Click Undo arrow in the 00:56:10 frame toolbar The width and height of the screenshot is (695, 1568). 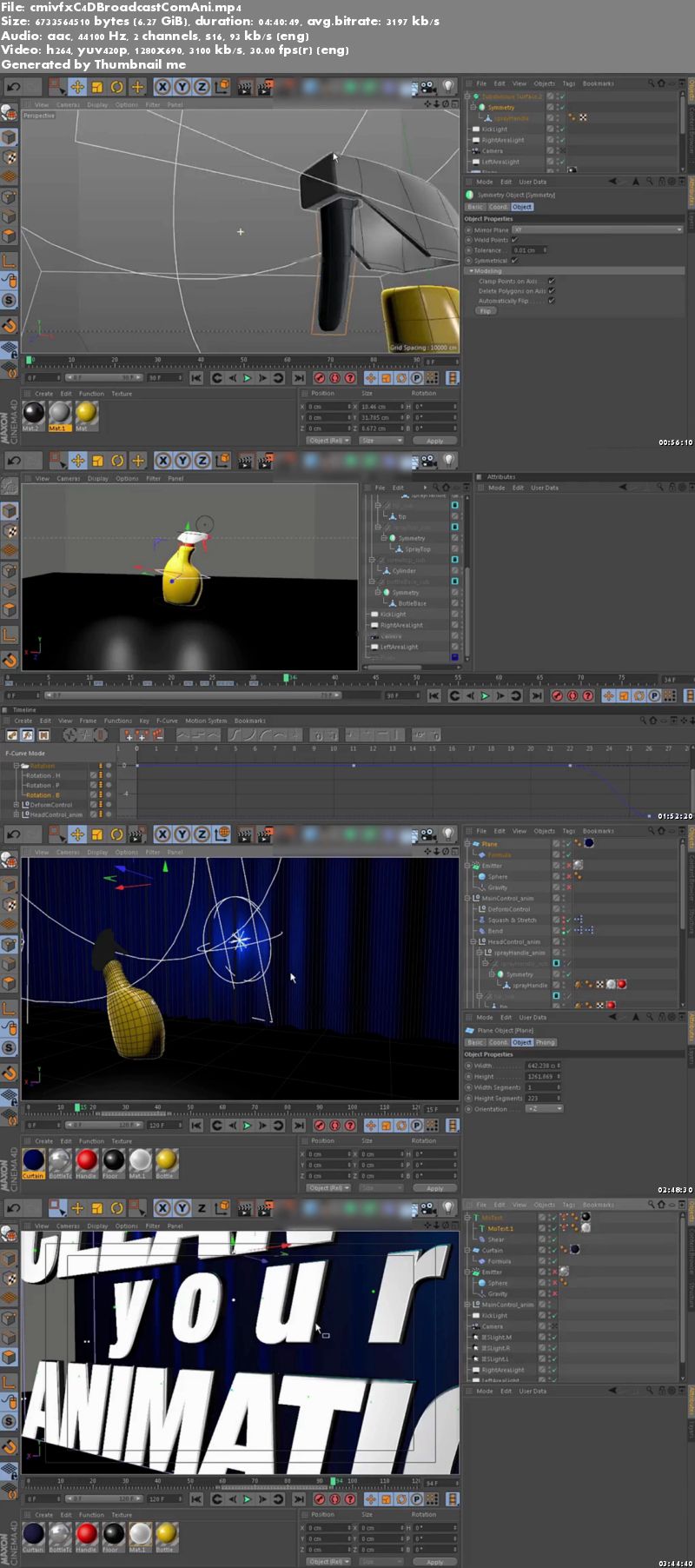(13, 87)
